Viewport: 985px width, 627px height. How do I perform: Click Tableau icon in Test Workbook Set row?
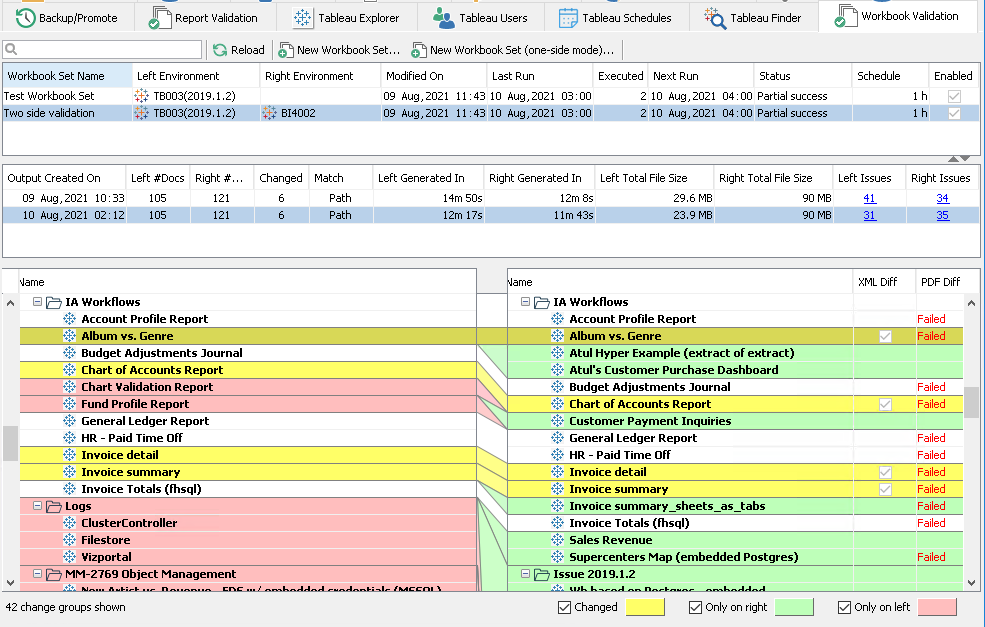[141, 96]
